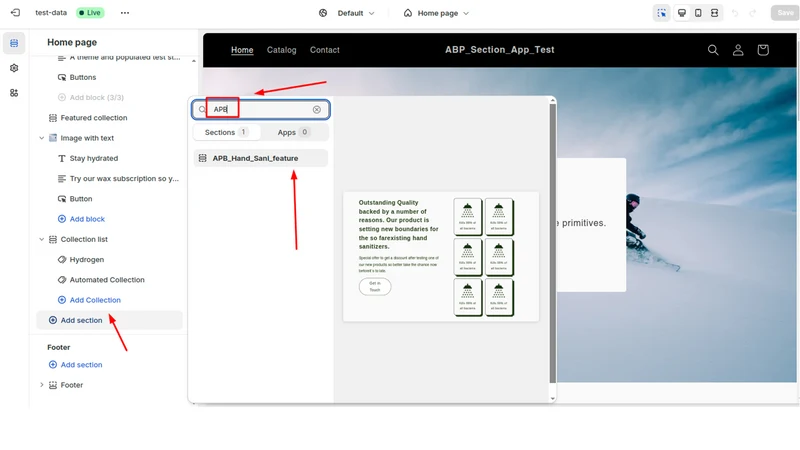The image size is (800, 450).
Task: Open the theme settings gear icon
Action: tap(14, 68)
